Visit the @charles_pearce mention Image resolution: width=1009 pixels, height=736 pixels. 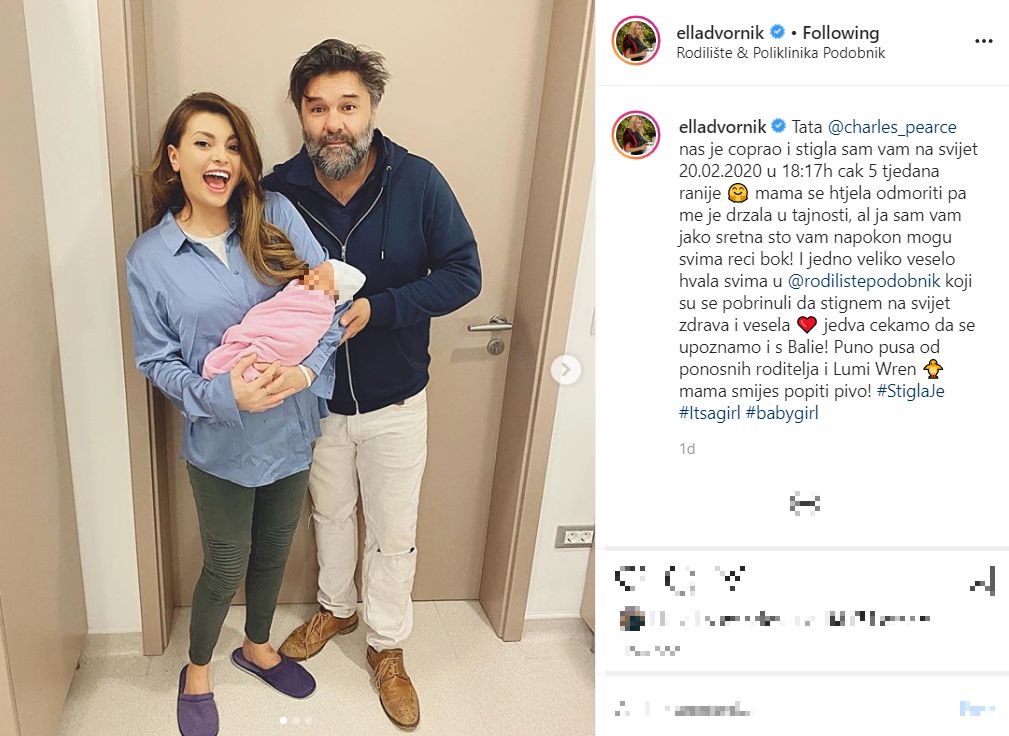[x=892, y=127]
